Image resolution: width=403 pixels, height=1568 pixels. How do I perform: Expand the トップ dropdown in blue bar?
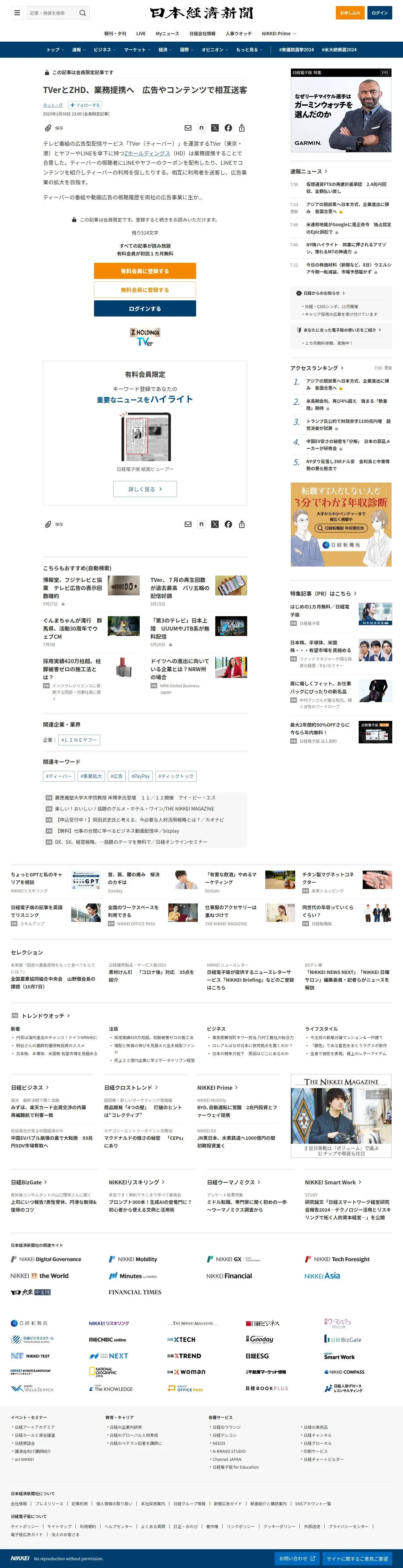(55, 50)
